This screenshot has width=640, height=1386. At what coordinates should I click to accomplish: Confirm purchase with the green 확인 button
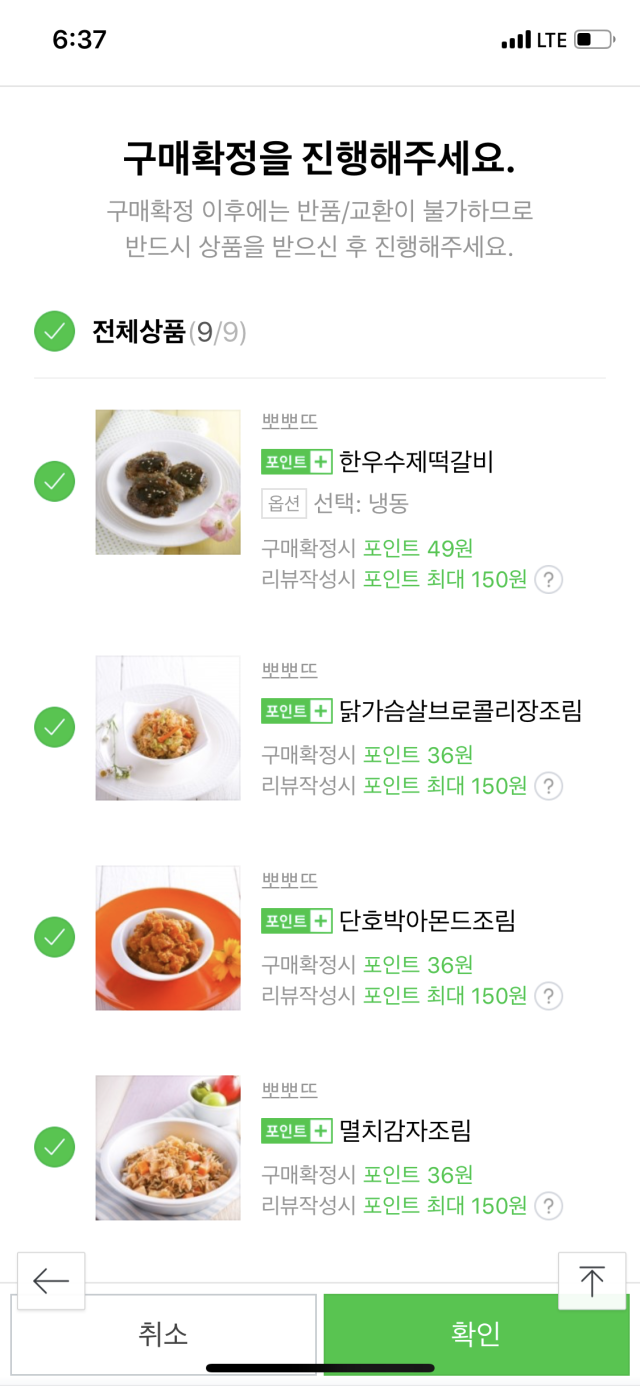tap(476, 1333)
